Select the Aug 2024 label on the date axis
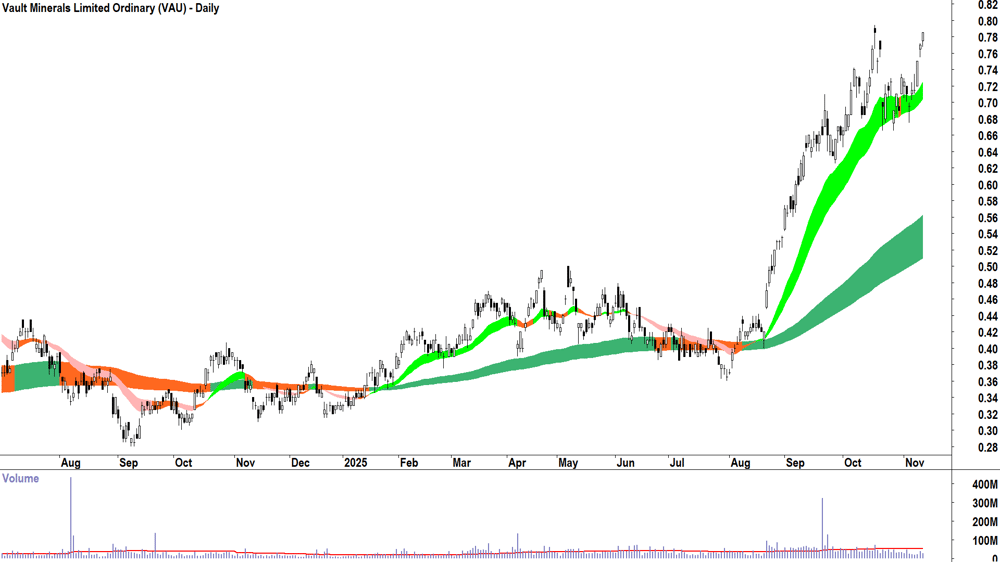1000x562 pixels. (70, 462)
